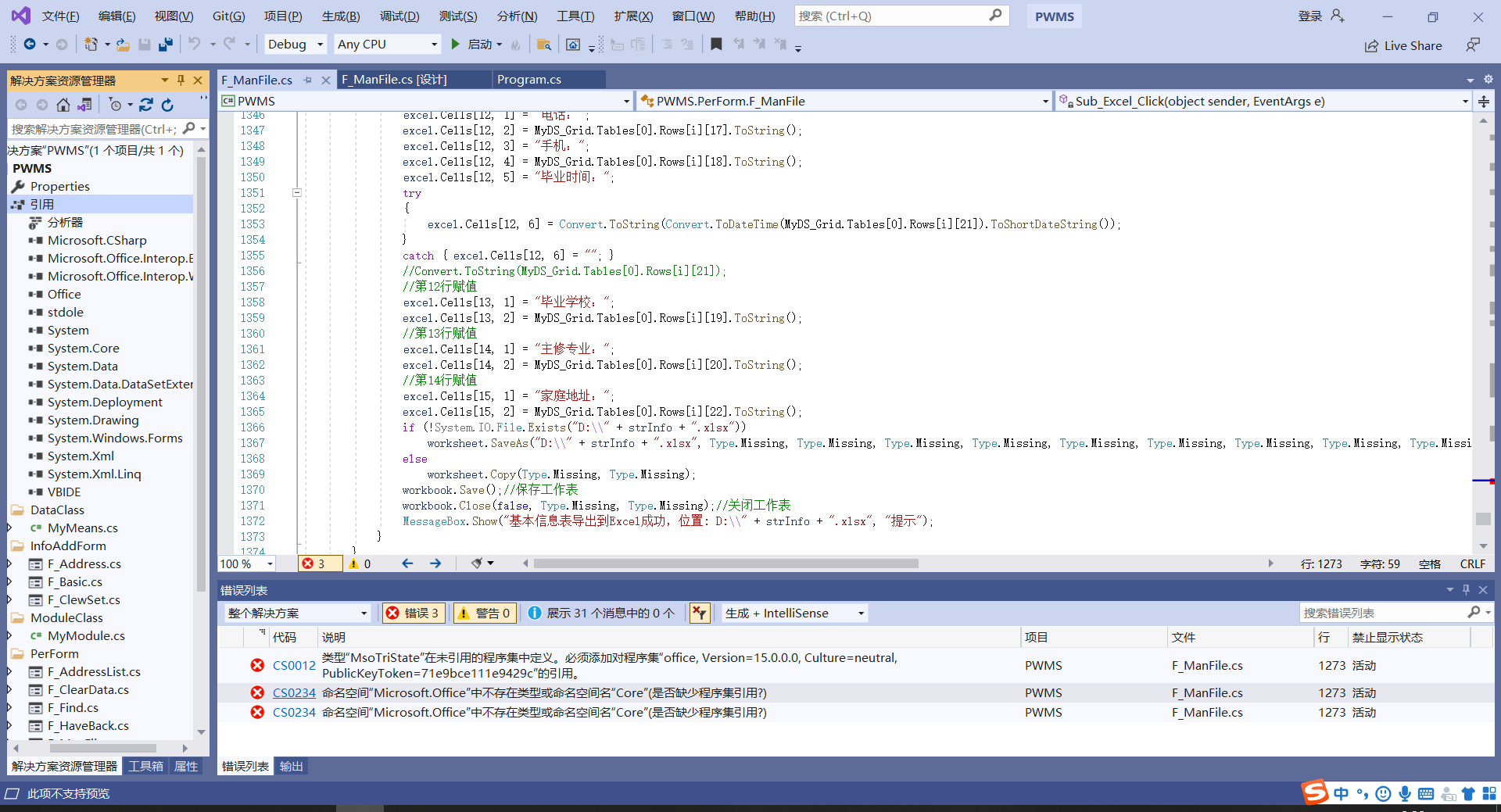Image resolution: width=1501 pixels, height=812 pixels.
Task: Toggle the errors 3 filter button
Action: pyautogui.click(x=414, y=613)
